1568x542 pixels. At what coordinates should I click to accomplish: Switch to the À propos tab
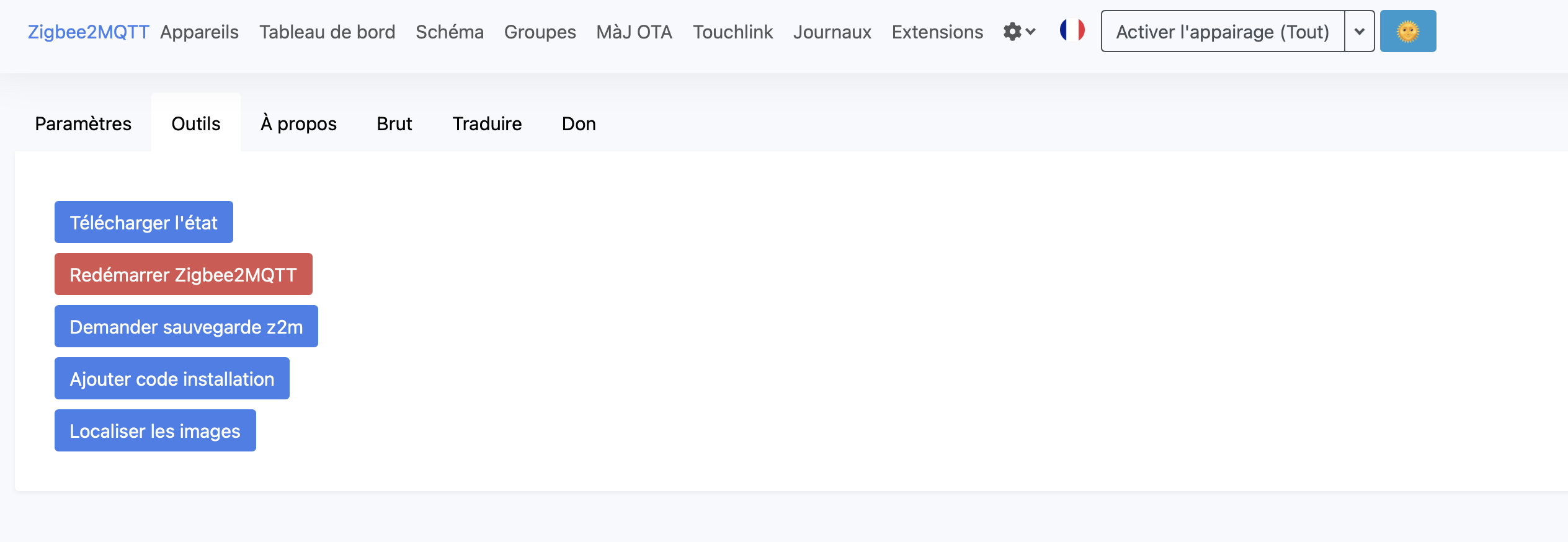tap(298, 123)
